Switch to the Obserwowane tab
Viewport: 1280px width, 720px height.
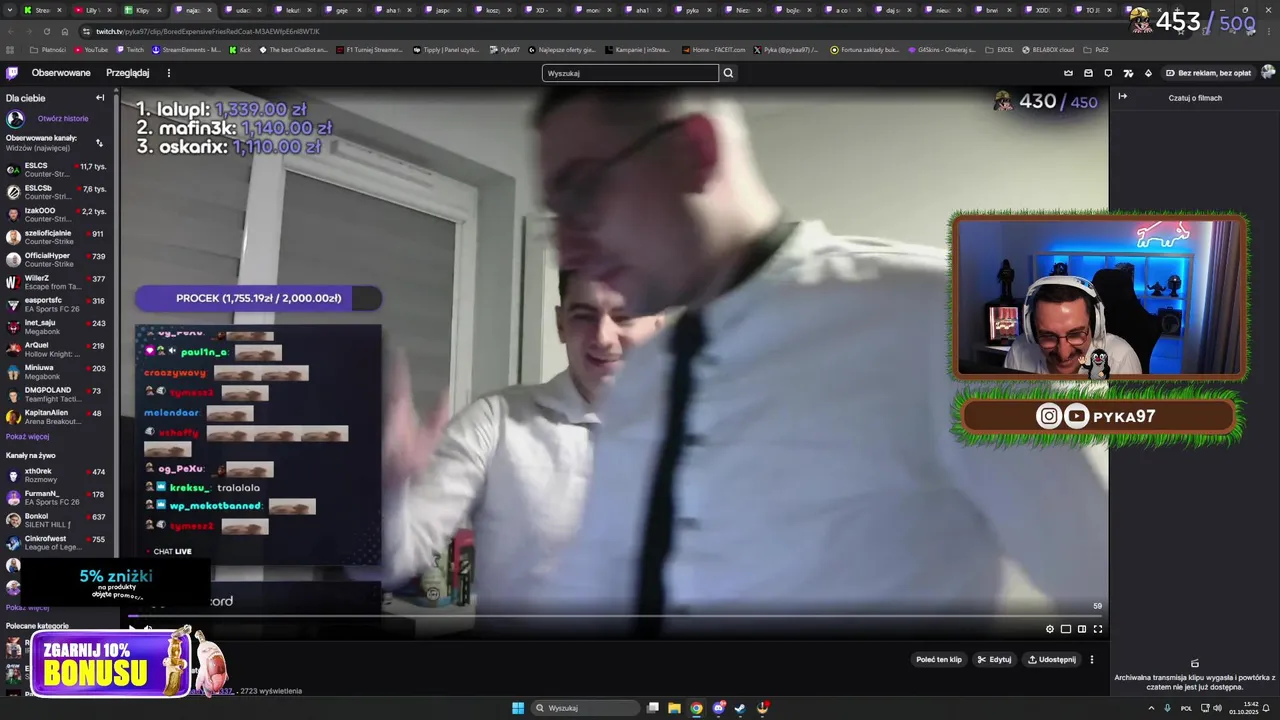click(x=61, y=73)
